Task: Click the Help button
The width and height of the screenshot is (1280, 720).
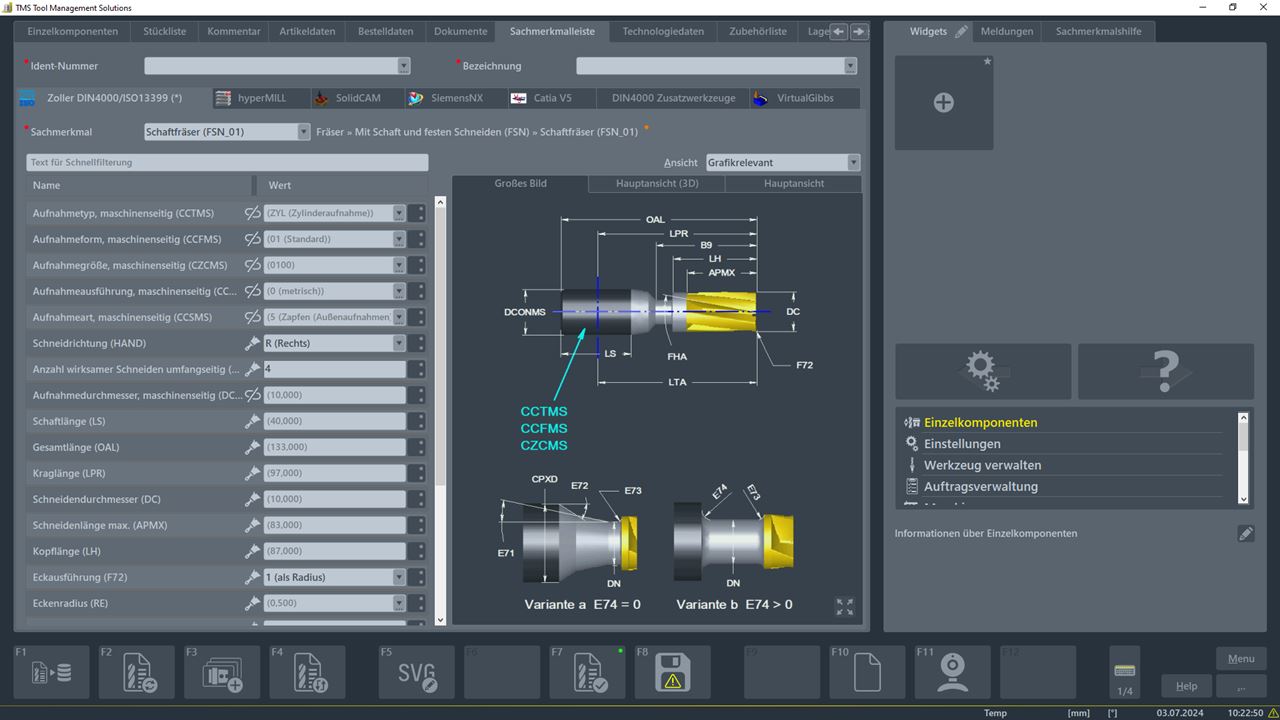Action: pos(1186,686)
